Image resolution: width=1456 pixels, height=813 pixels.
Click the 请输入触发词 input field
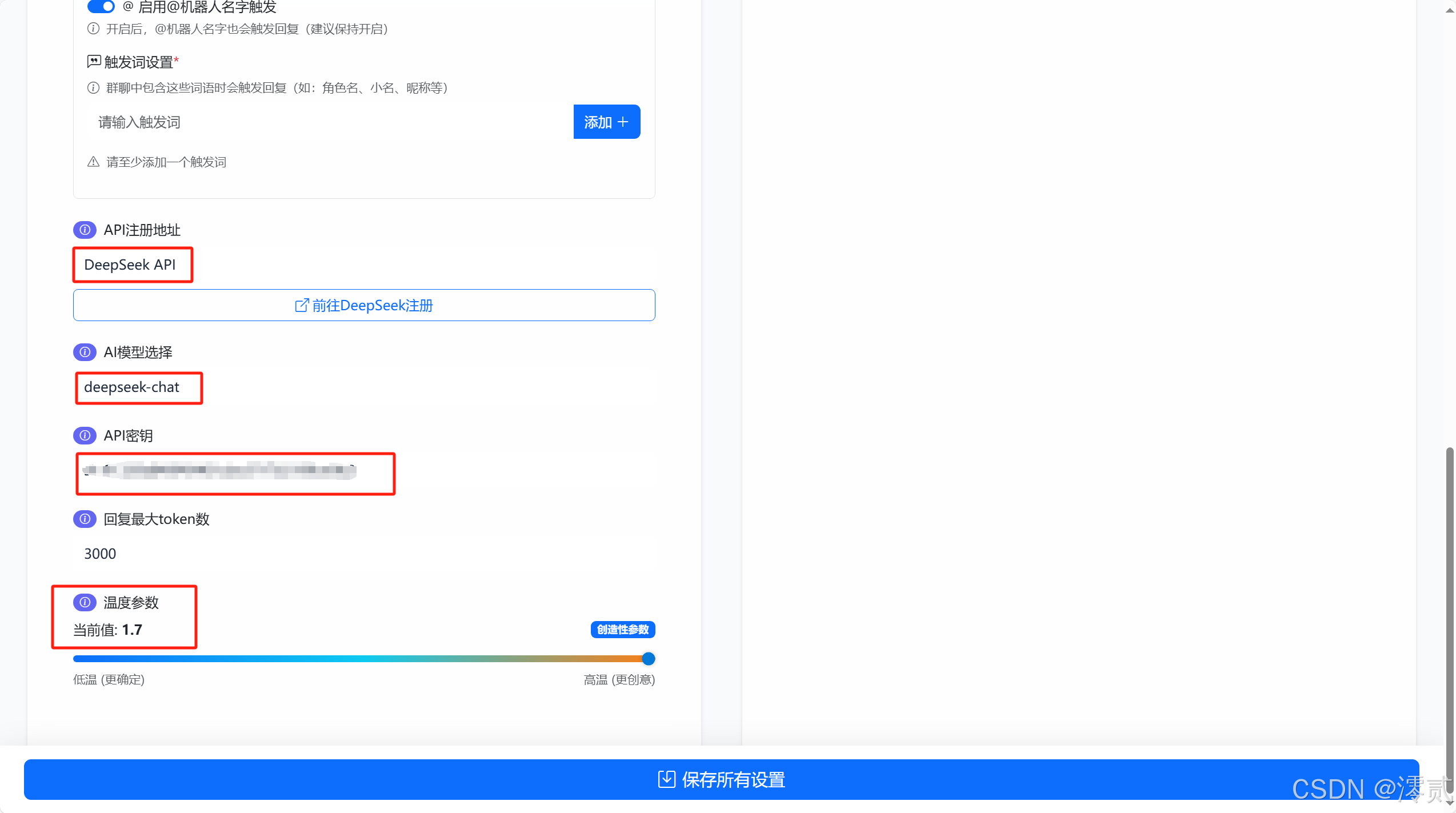(x=329, y=122)
